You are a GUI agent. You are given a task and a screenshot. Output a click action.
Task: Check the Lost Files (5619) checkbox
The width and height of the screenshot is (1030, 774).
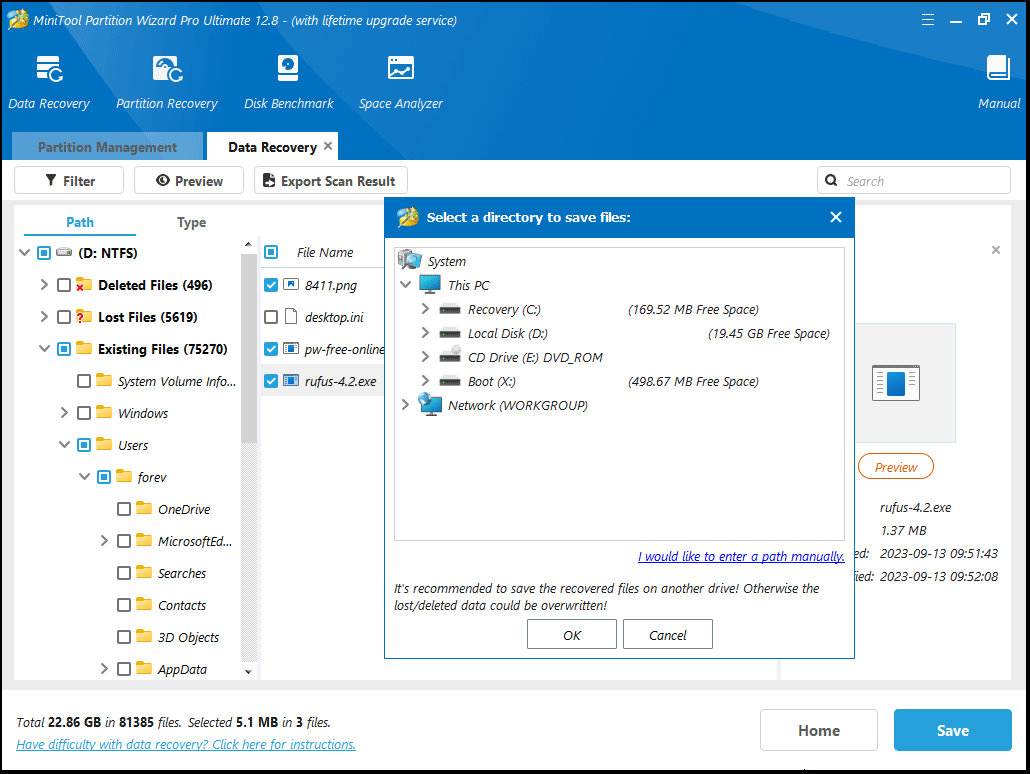click(64, 317)
